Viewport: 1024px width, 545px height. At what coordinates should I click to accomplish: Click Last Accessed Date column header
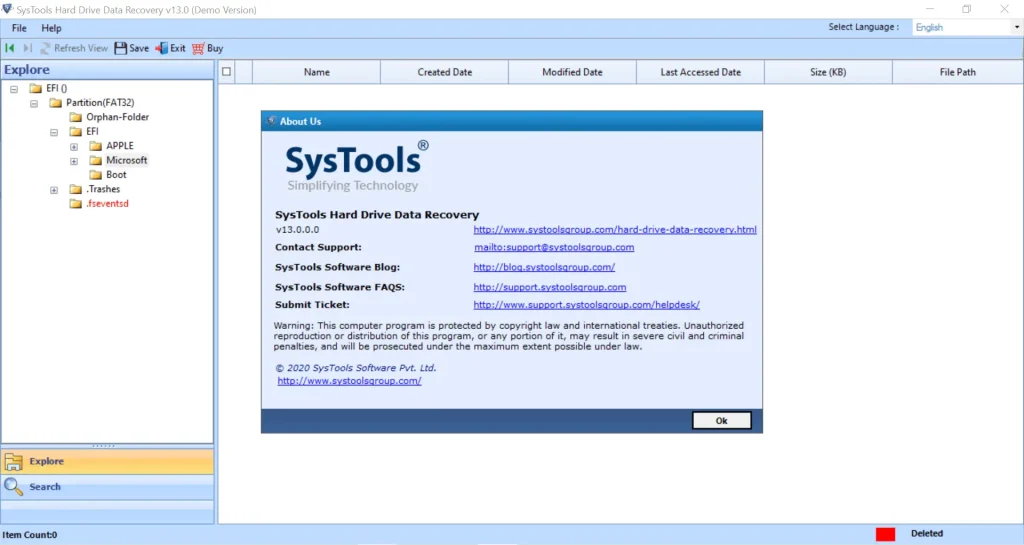pos(700,72)
